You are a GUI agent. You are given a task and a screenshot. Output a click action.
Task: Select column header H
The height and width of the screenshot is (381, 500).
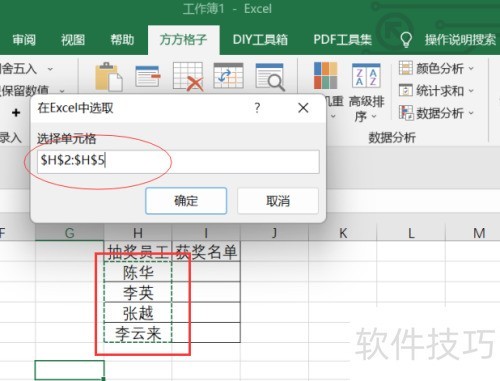[x=138, y=233]
